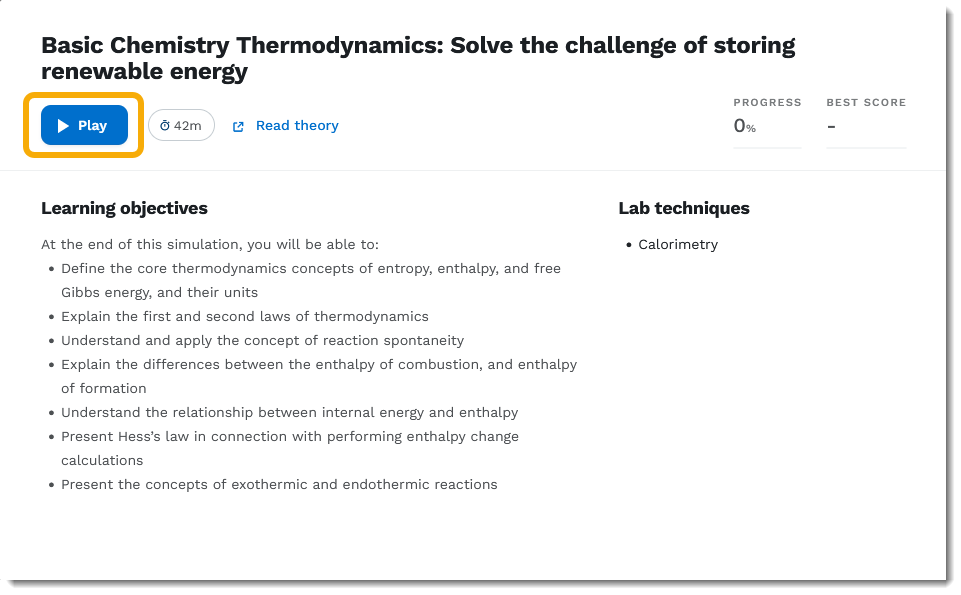
Task: Click the reaction spontaneity objective
Action: click(x=262, y=340)
